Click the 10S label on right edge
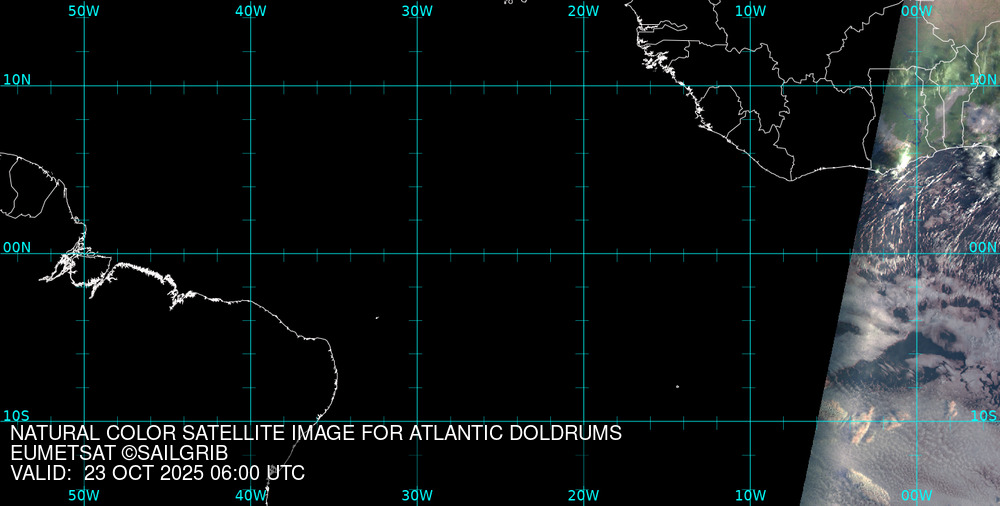Viewport: 1000px width, 506px height. 984,415
